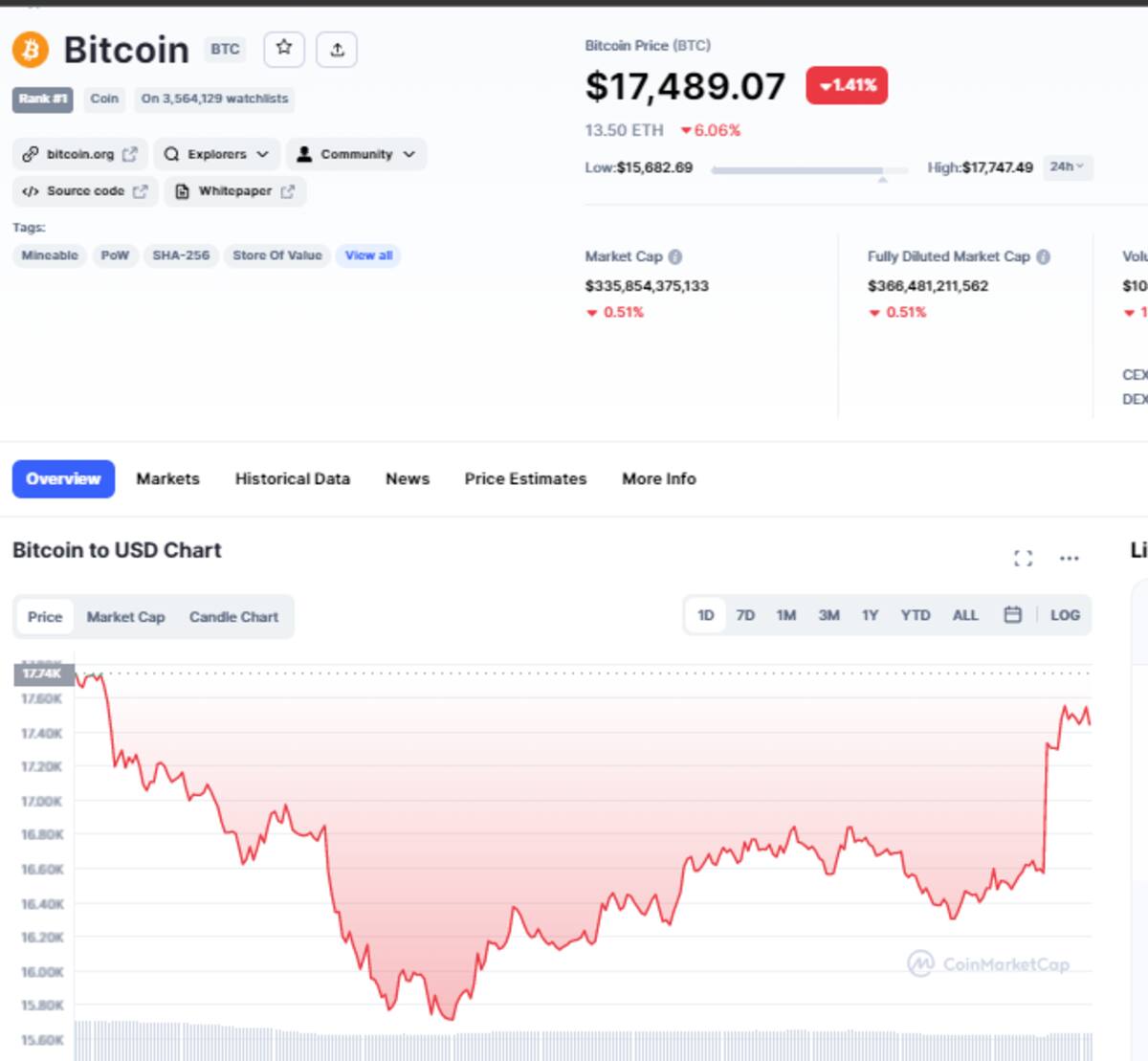Click the Market Cap info icon
The image size is (1148, 1061).
(x=675, y=256)
